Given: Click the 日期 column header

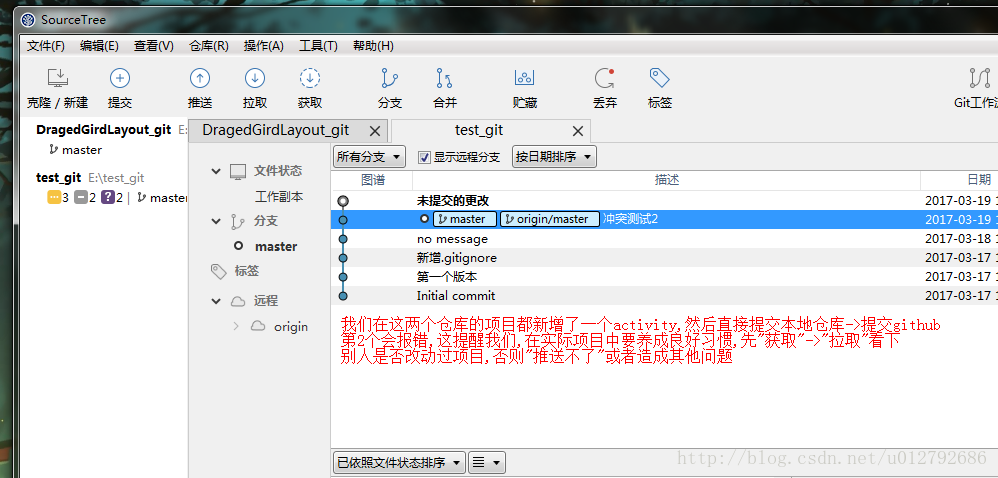Looking at the screenshot, I should click(x=959, y=180).
